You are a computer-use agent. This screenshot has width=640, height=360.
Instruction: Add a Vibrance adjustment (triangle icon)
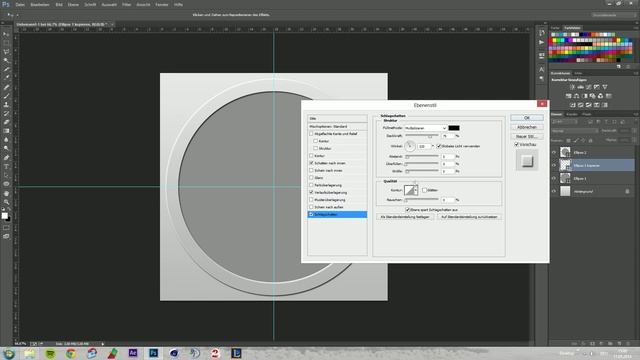click(605, 87)
